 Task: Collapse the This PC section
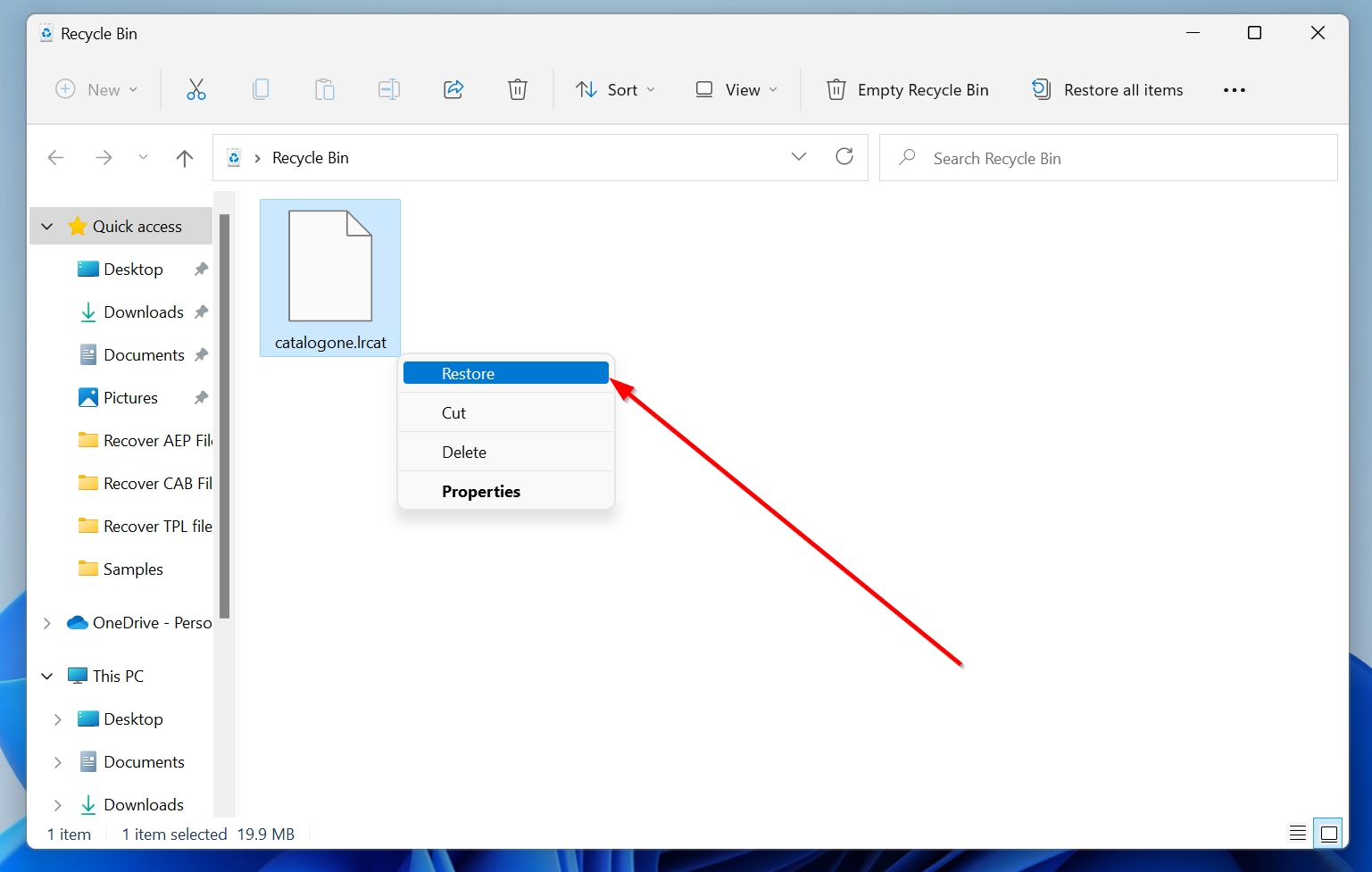point(46,676)
